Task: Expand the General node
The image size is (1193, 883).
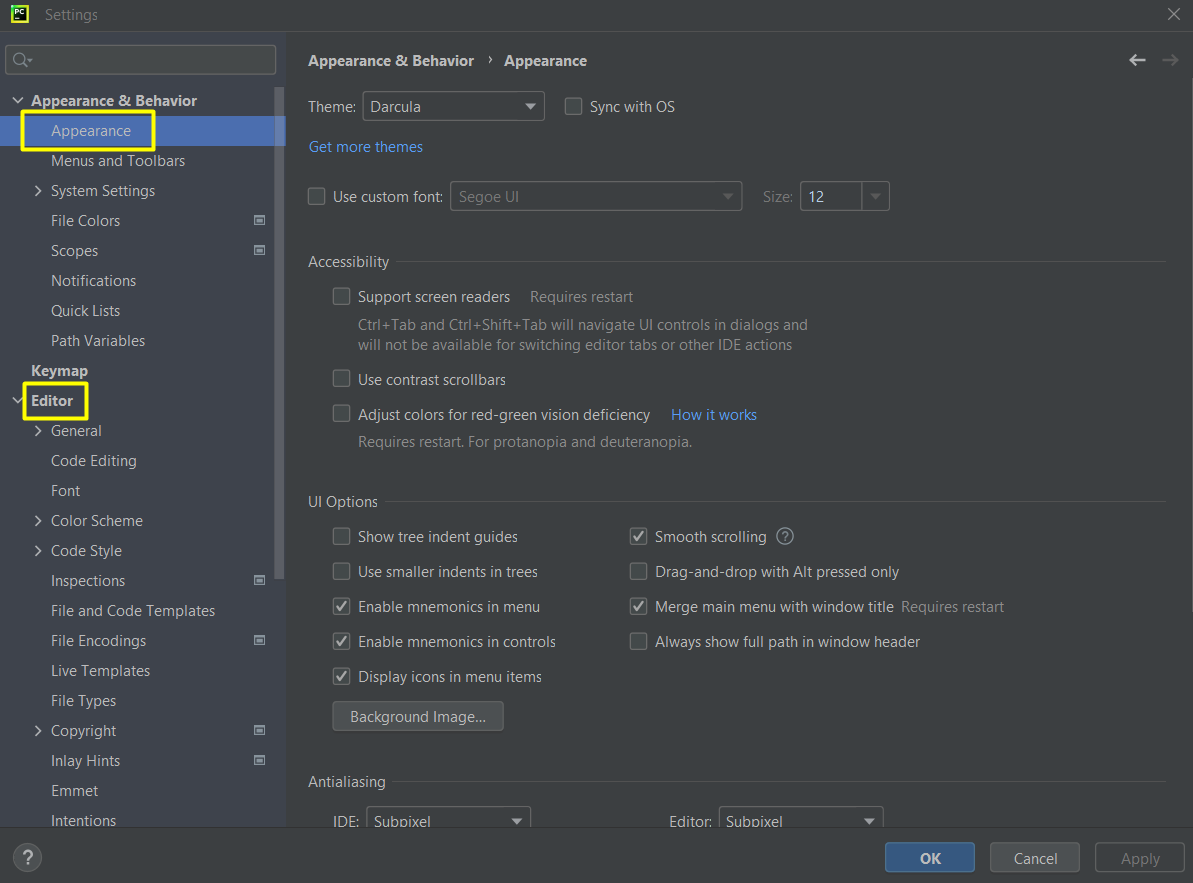Action: (38, 430)
